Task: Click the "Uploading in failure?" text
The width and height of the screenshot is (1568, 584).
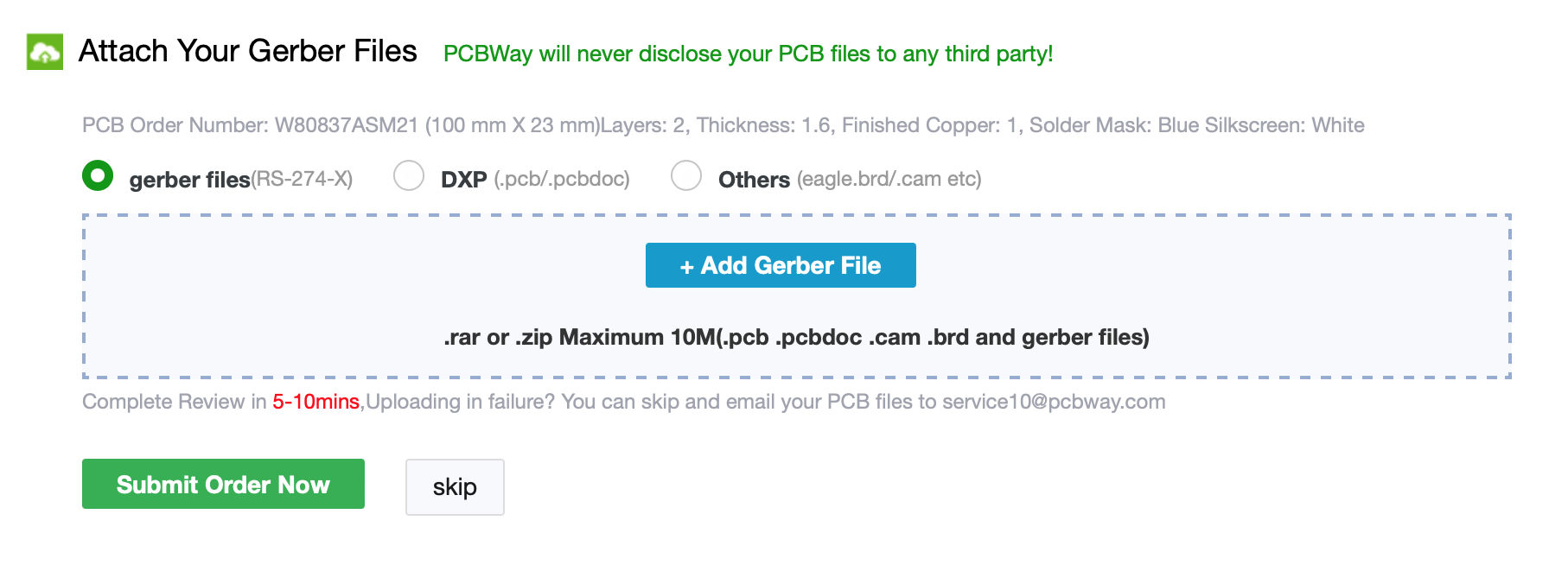Action: pos(461,402)
